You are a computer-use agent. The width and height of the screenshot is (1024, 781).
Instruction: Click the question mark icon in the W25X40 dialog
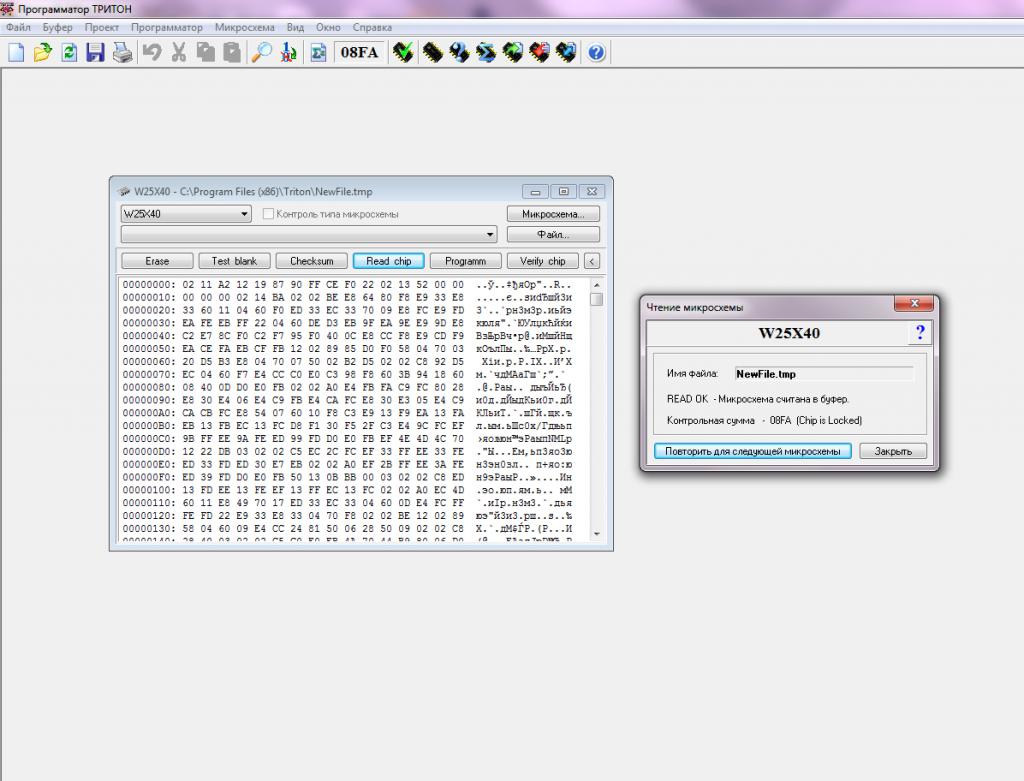(920, 333)
